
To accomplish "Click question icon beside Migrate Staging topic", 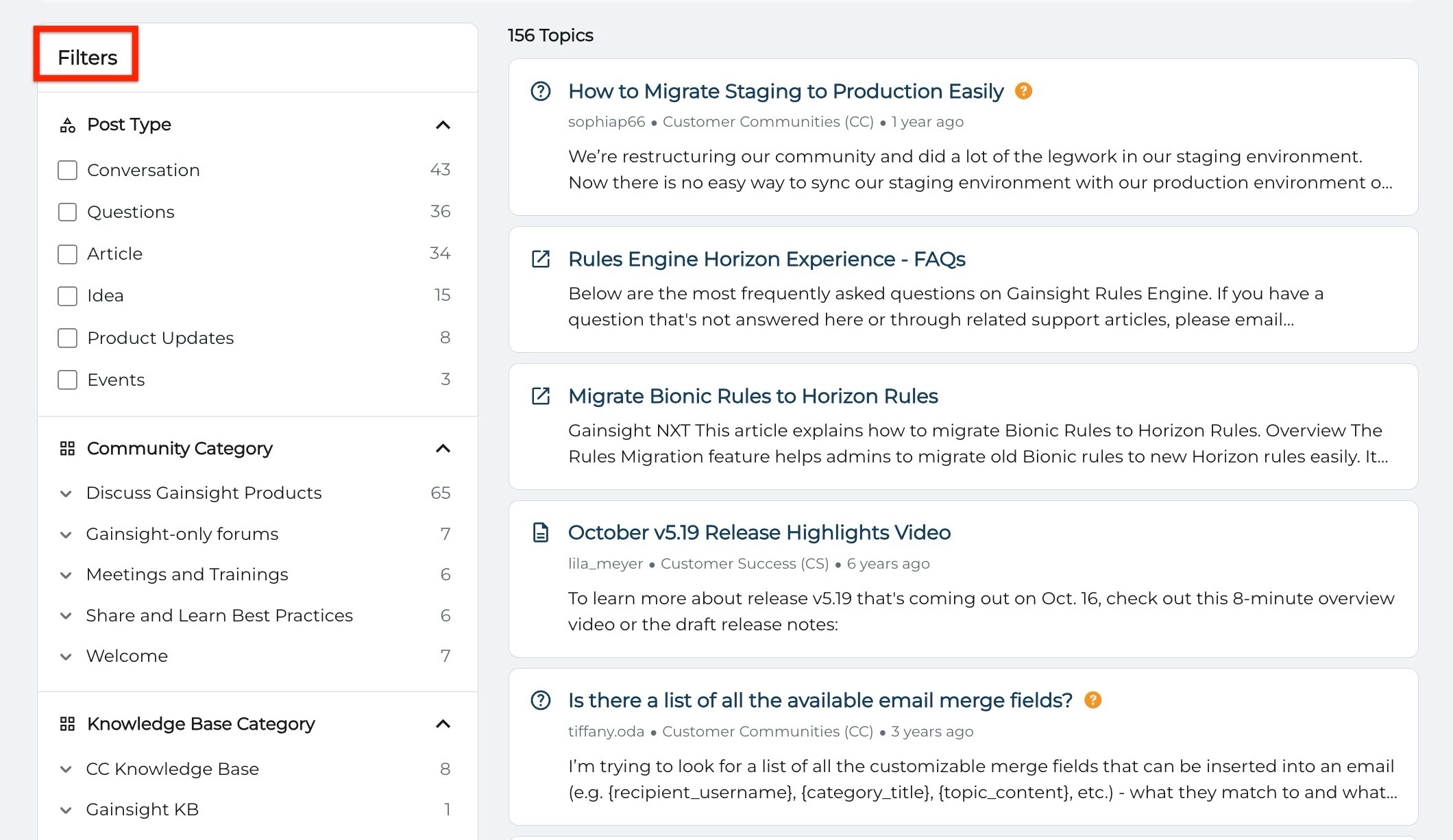I will pyautogui.click(x=541, y=91).
